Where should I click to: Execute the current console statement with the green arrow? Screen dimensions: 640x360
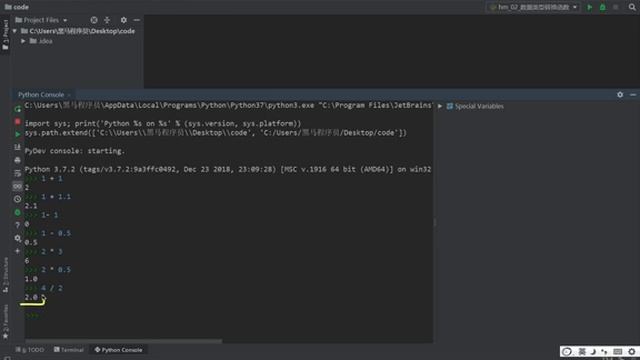(18, 134)
